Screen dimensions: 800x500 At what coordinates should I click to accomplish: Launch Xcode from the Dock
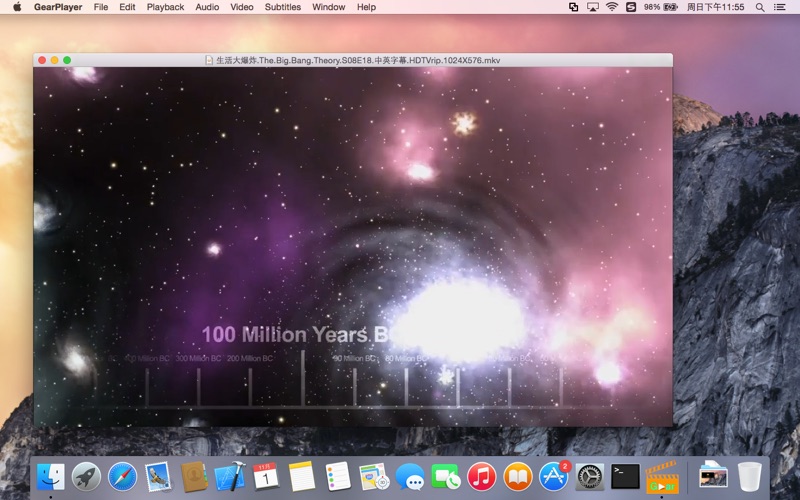tap(230, 477)
